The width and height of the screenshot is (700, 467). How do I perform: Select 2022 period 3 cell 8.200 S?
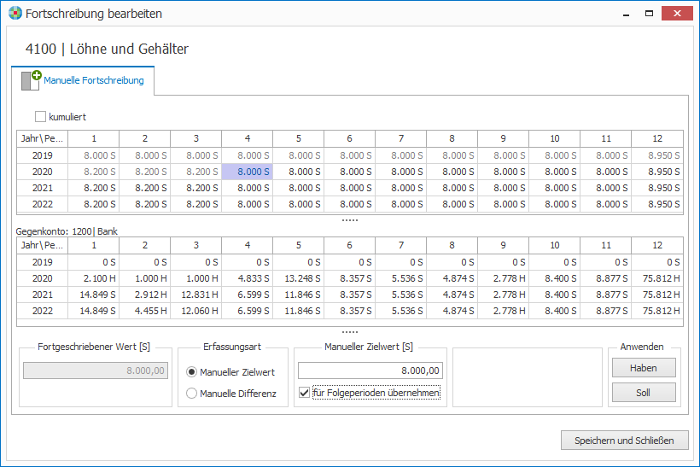pos(196,204)
